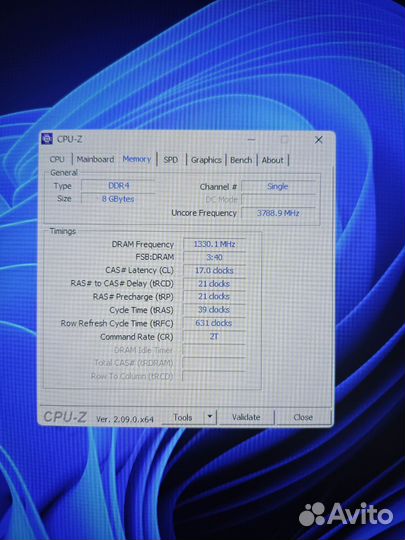
Task: Open the SPD tab
Action: tap(171, 160)
